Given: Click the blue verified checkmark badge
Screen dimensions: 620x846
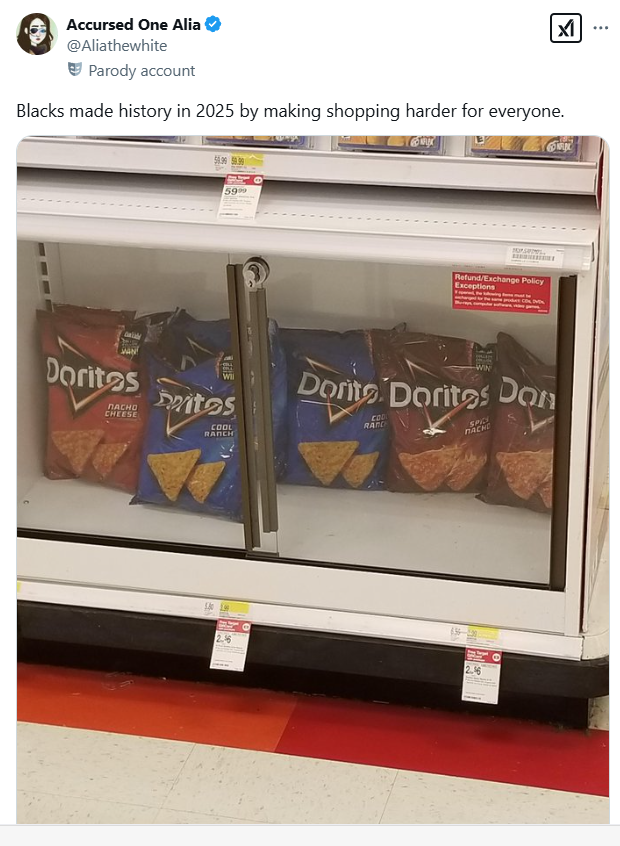Looking at the screenshot, I should pos(213,24).
